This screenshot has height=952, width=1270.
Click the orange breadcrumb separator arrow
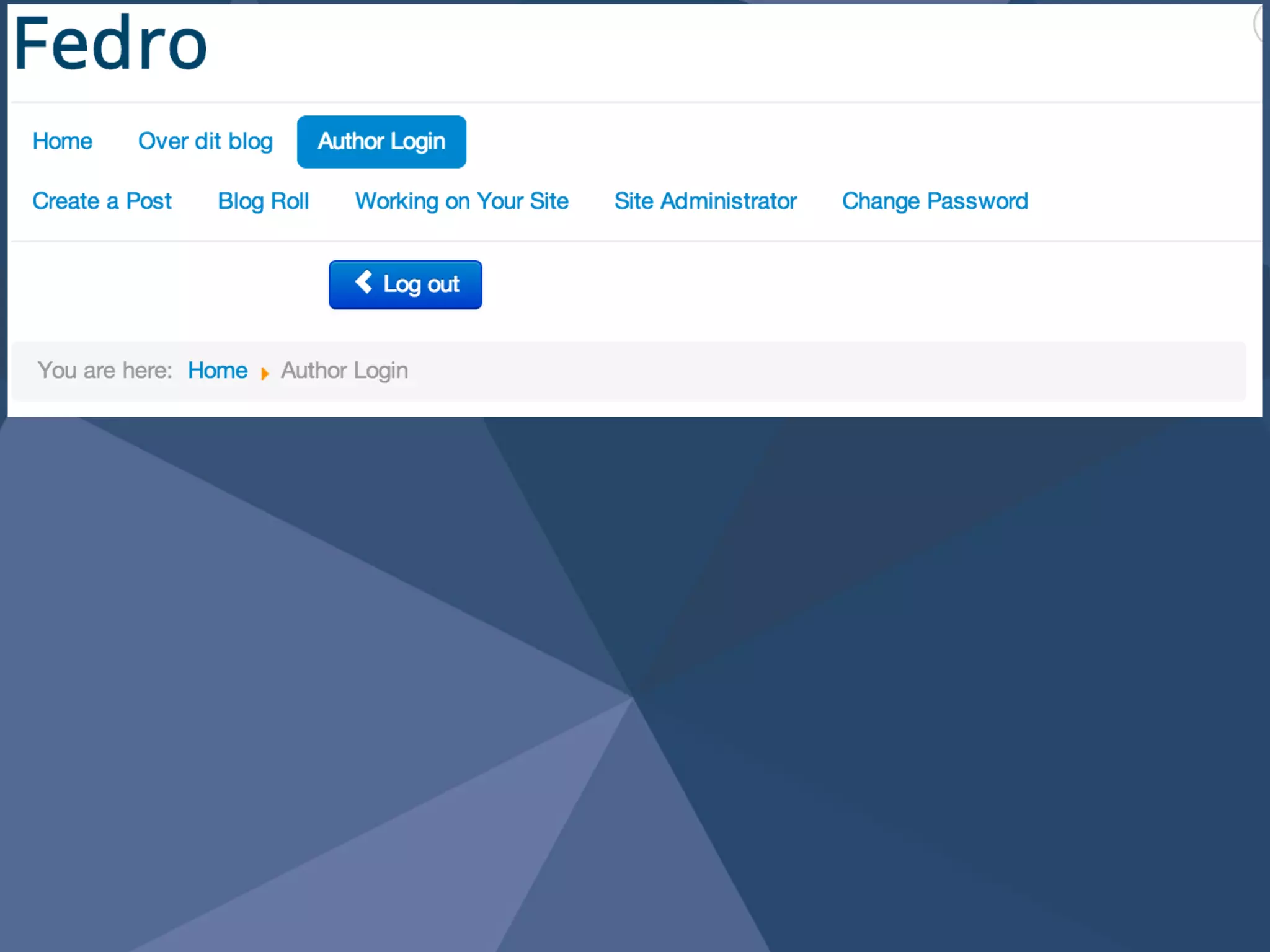pos(265,373)
